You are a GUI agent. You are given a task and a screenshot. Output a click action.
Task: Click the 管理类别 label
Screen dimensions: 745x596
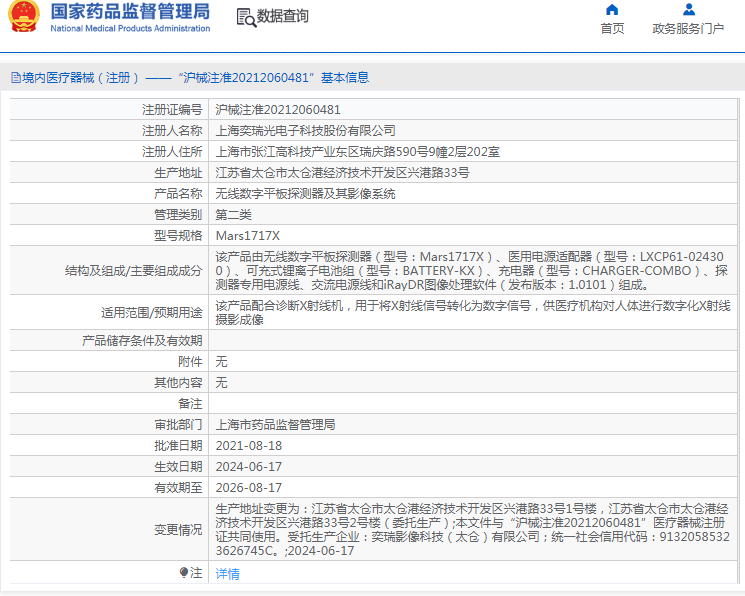pos(178,214)
